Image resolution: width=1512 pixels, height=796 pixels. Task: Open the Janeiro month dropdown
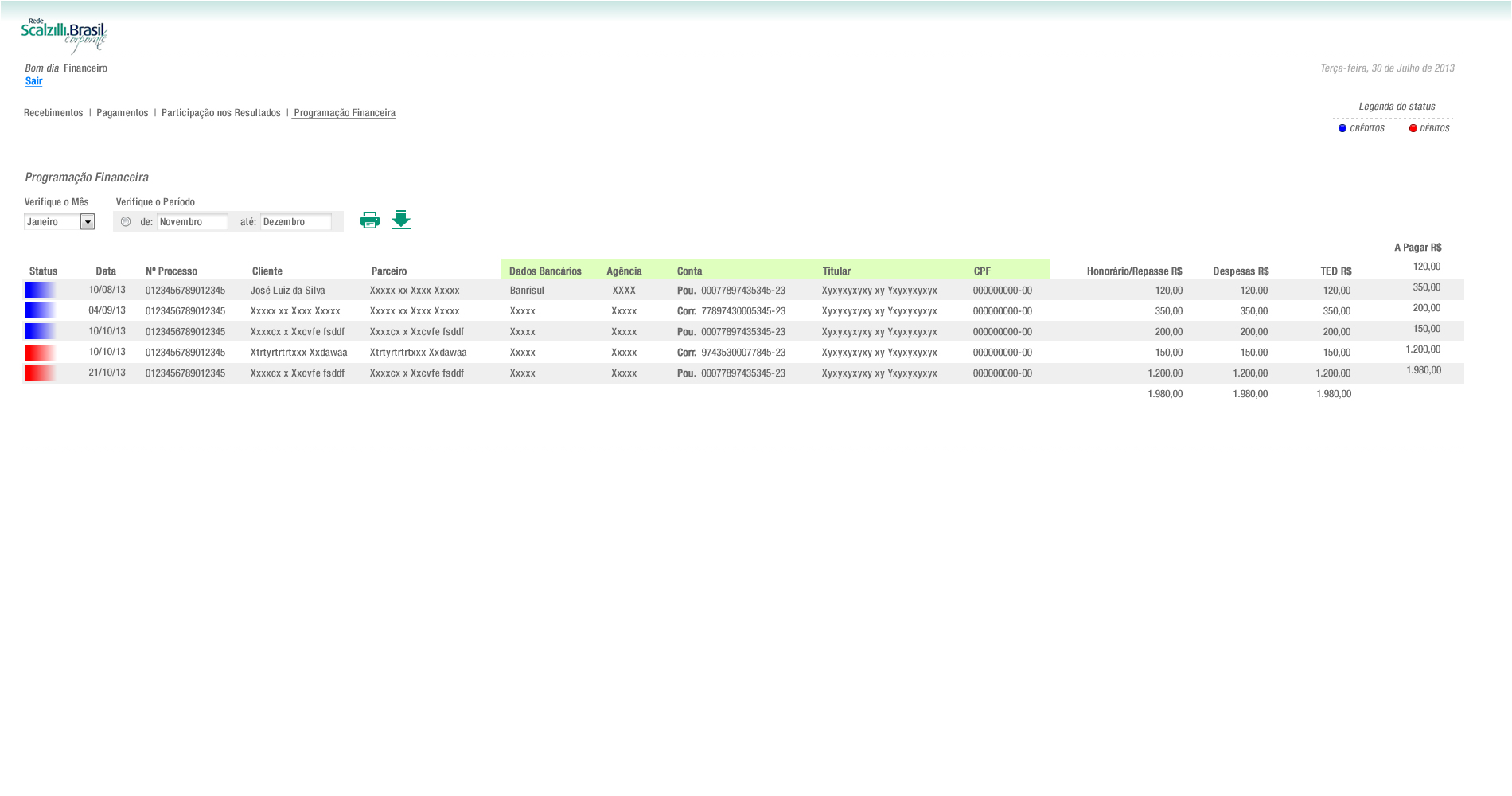pyautogui.click(x=88, y=222)
